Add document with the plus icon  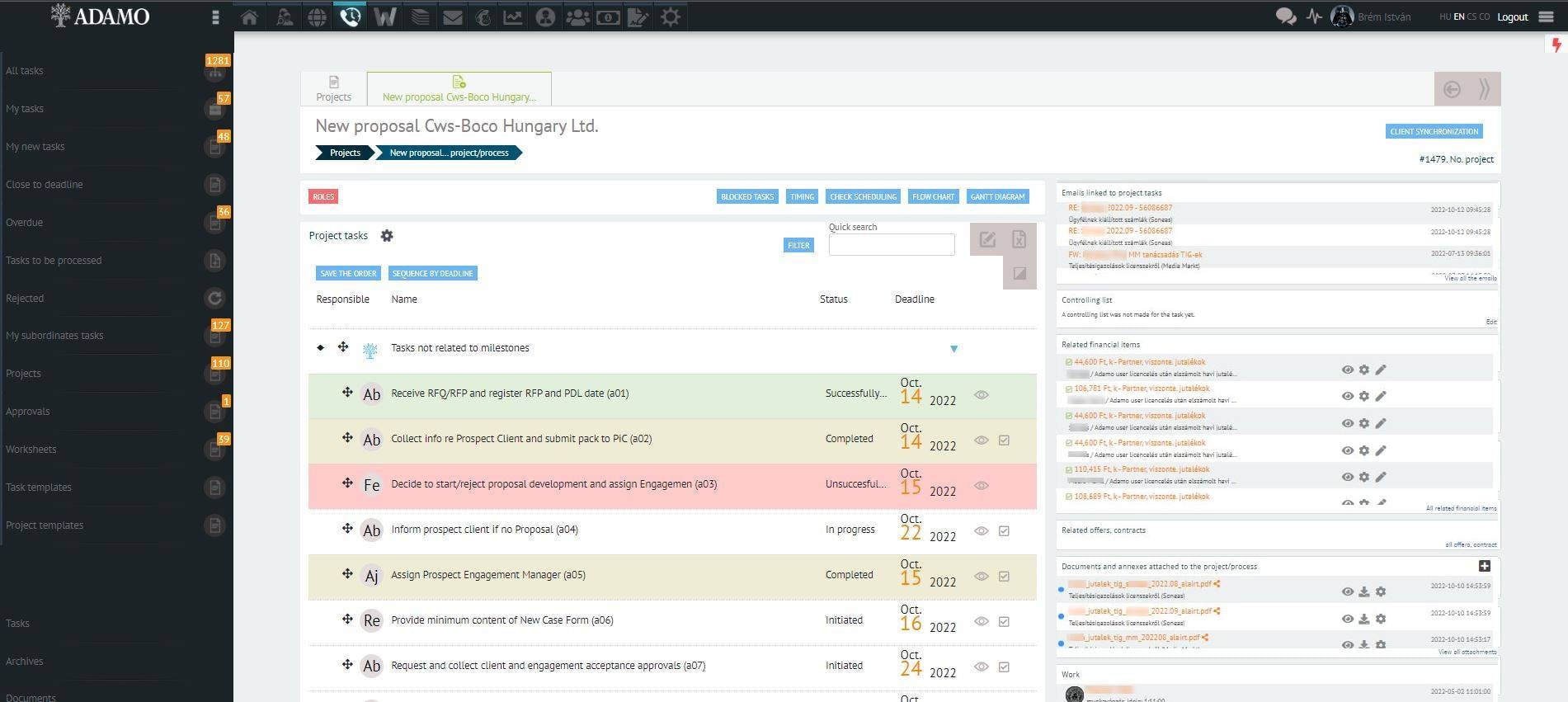[x=1484, y=566]
